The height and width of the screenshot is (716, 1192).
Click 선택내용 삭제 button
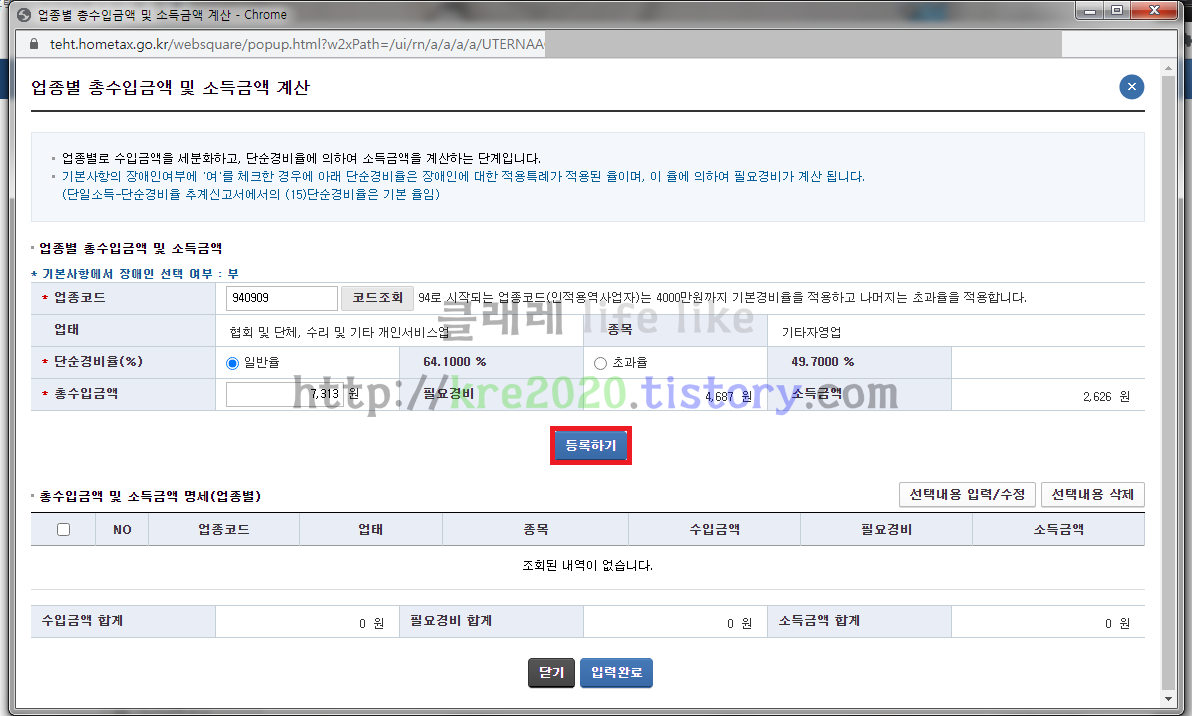(x=1092, y=495)
